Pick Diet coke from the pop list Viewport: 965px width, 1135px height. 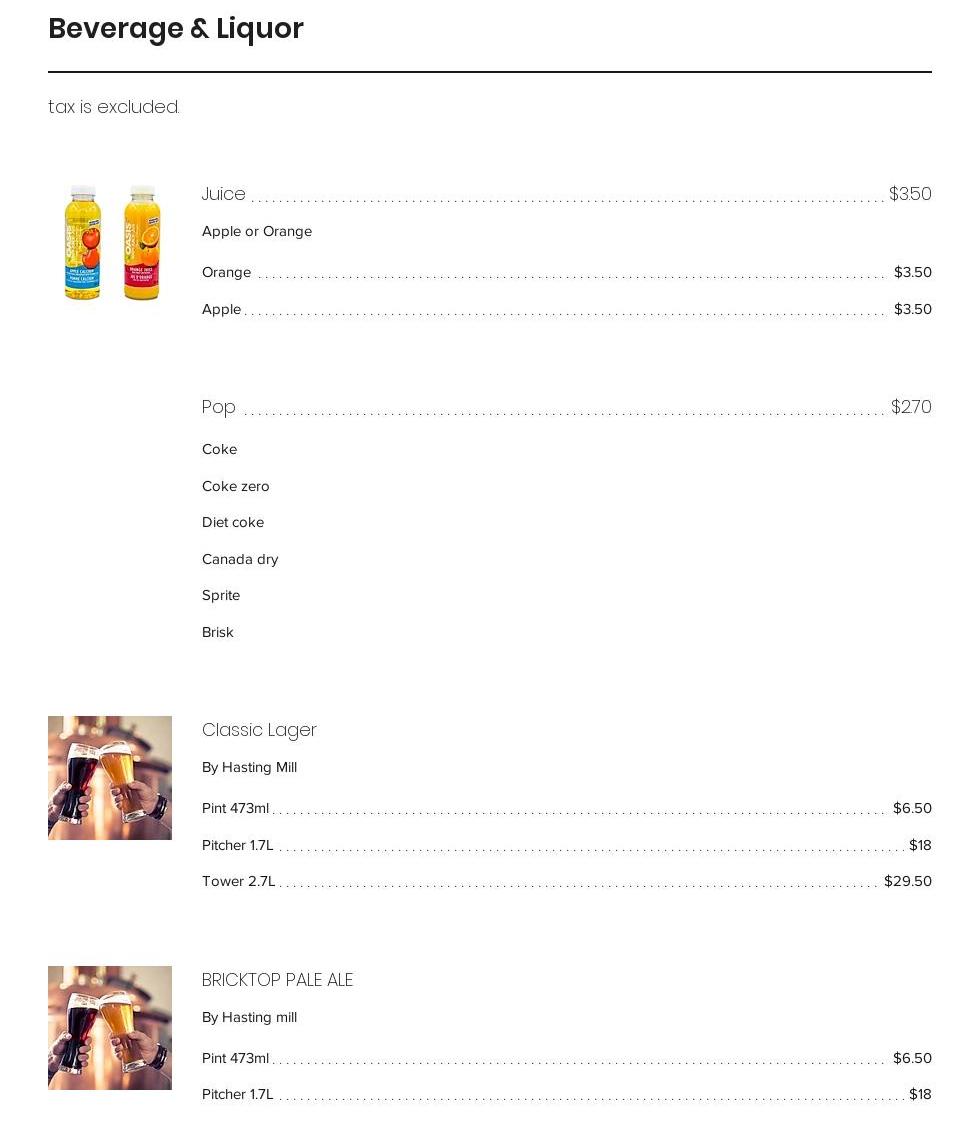pyautogui.click(x=233, y=523)
